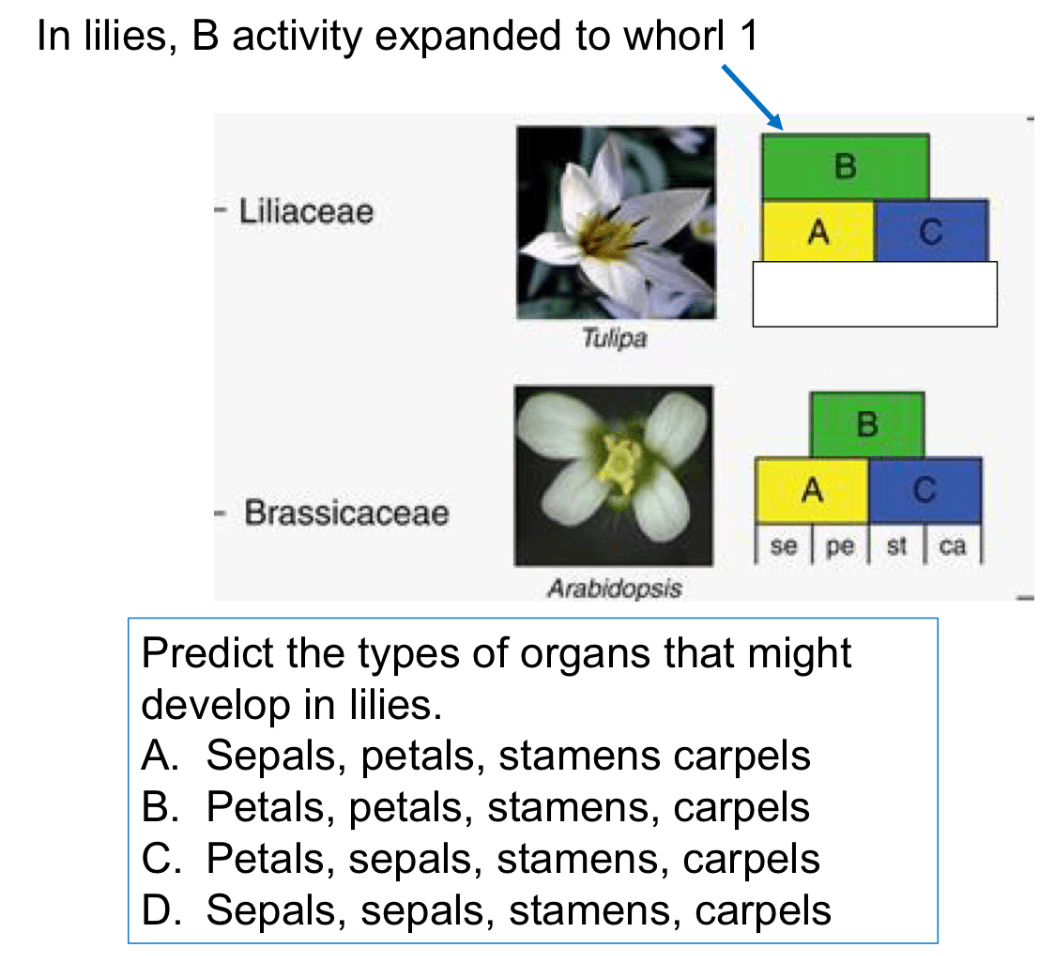This screenshot has height=956, width=1045.
Task: Select the blue C block for Liliaceae
Action: click(x=931, y=231)
